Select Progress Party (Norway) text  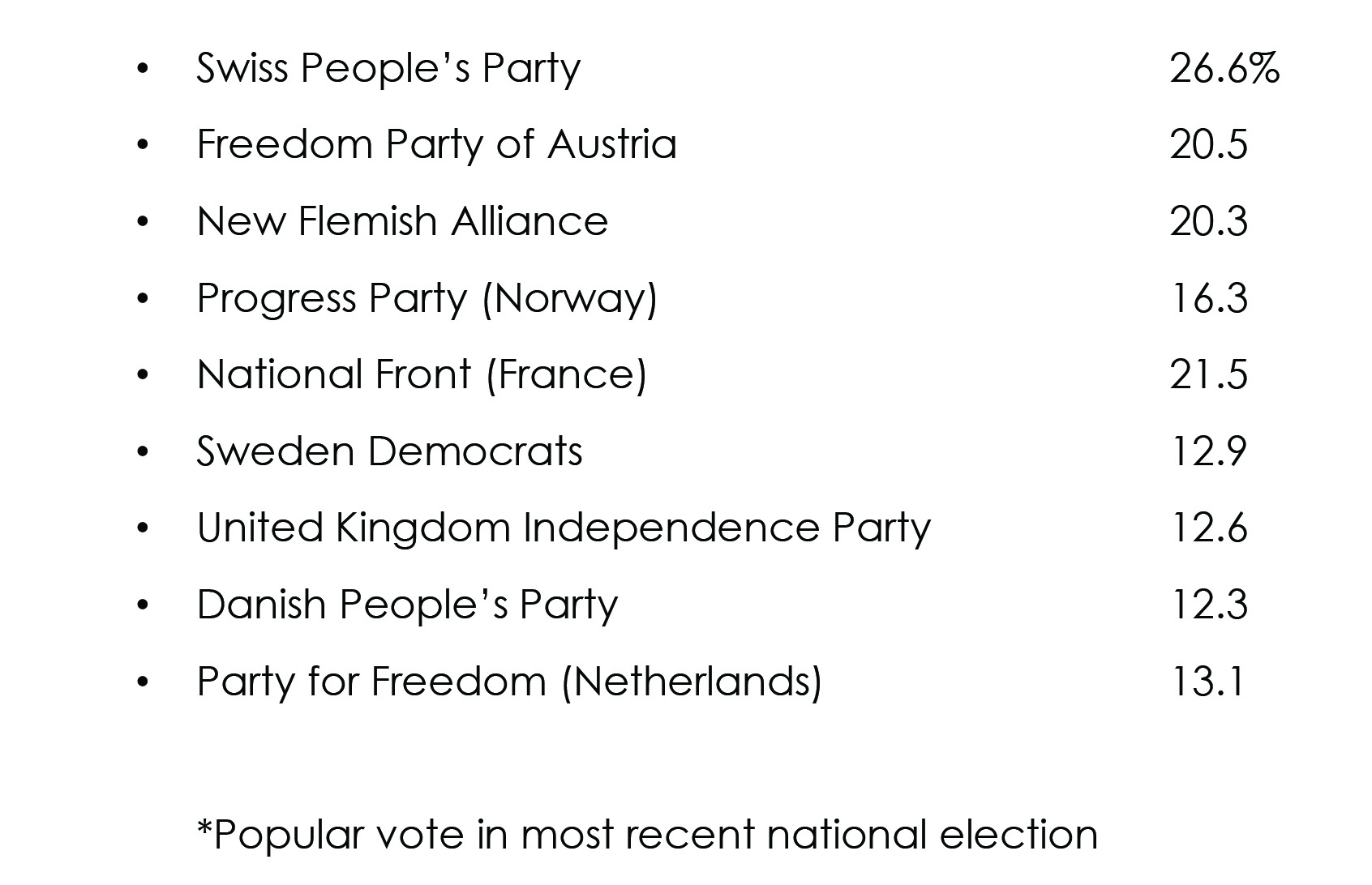coord(427,299)
